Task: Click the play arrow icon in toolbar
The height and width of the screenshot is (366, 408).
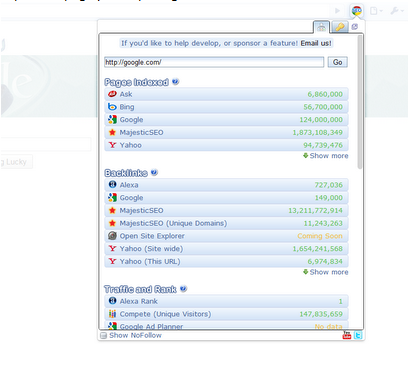Action: click(337, 11)
